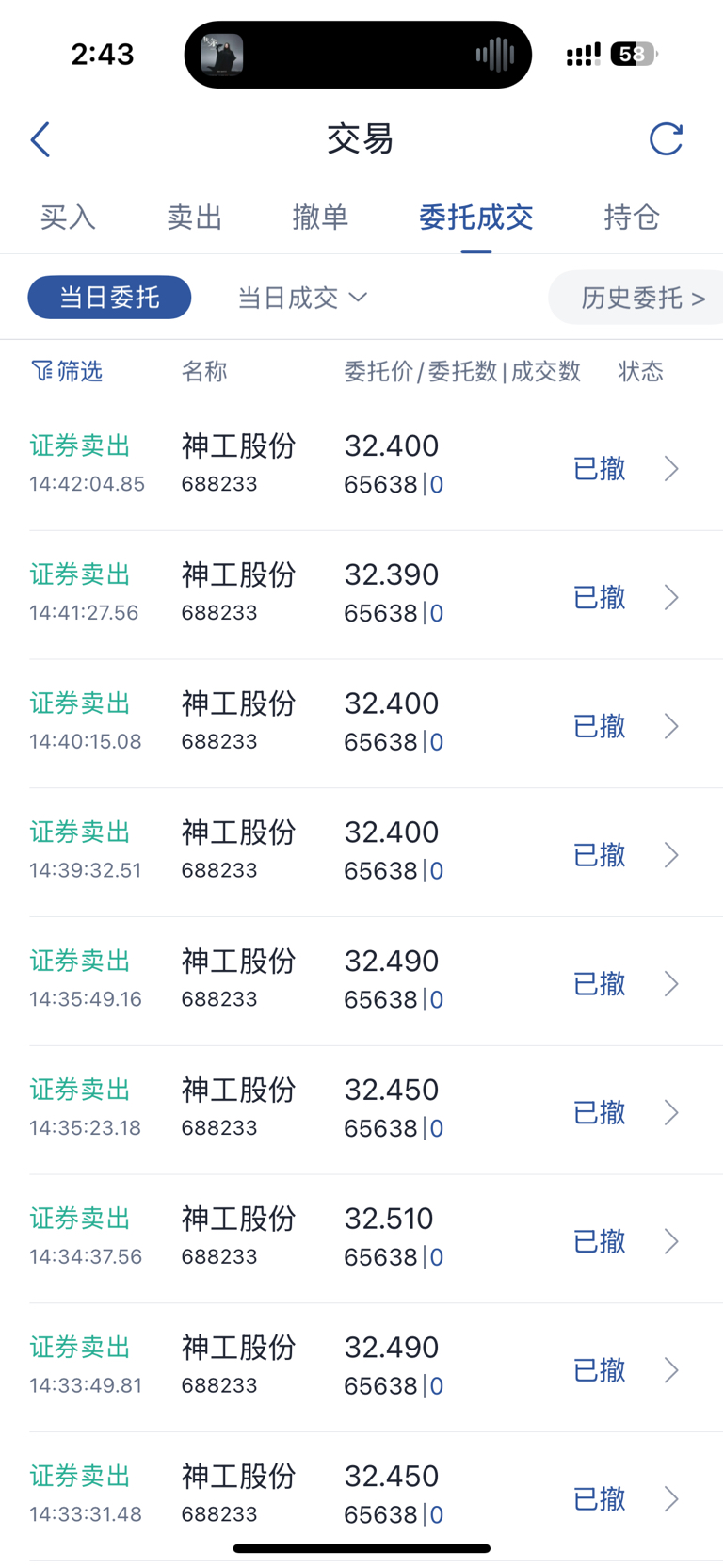
Task: Select the 委托成交 tab
Action: (476, 218)
